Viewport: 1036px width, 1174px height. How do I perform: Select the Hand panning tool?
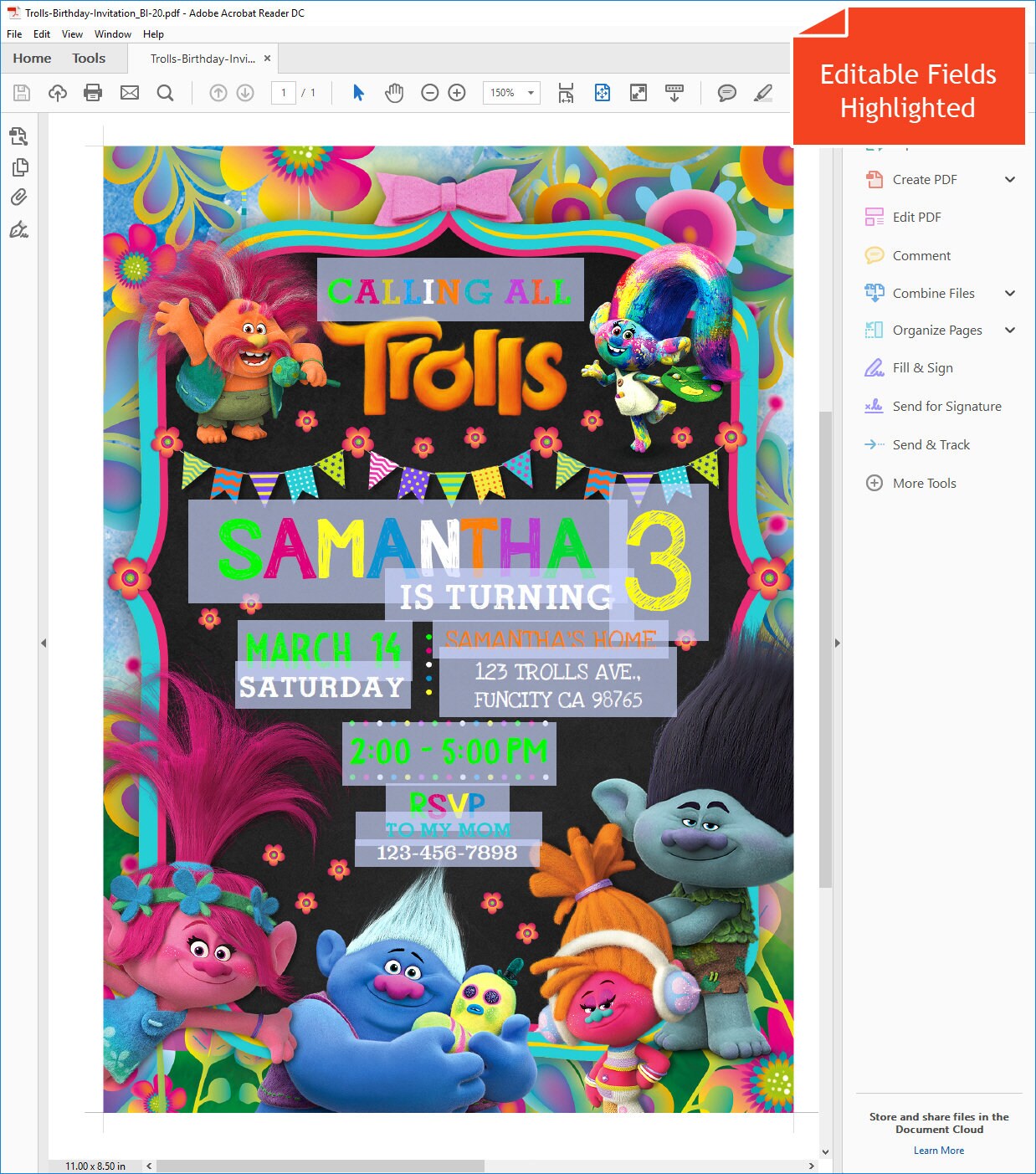(x=393, y=93)
